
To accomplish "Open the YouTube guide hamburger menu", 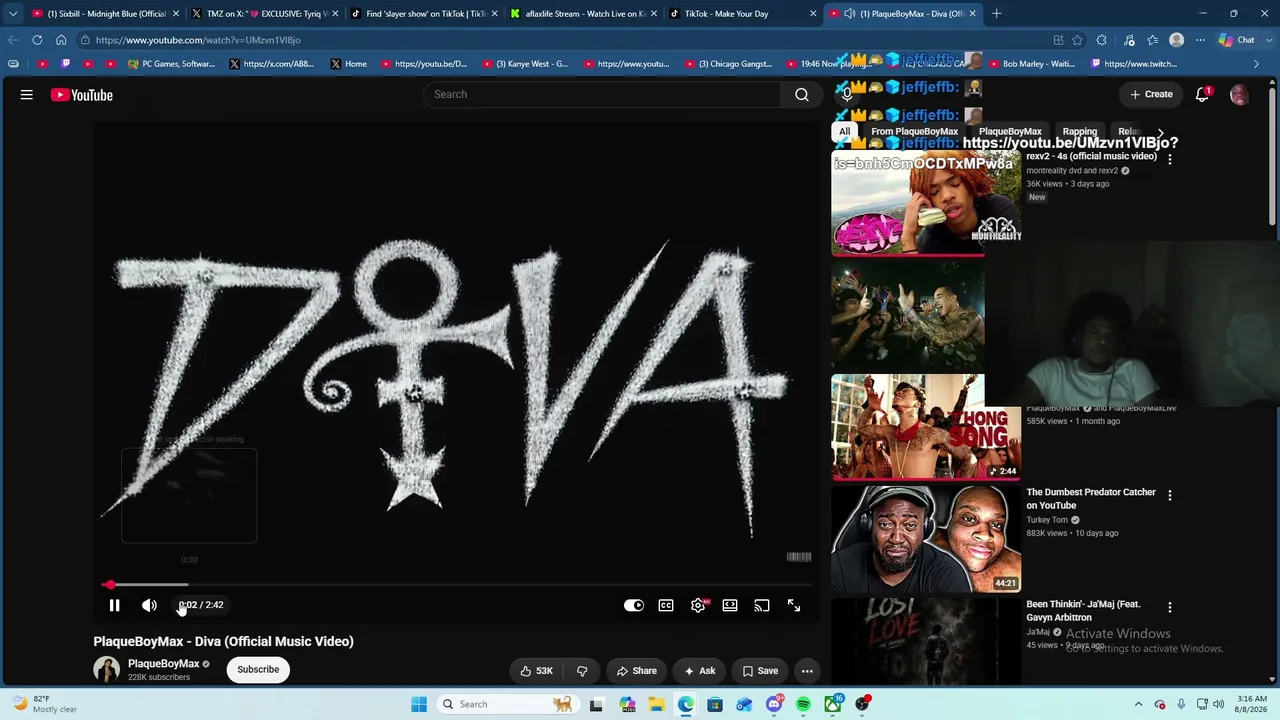I will click(27, 95).
